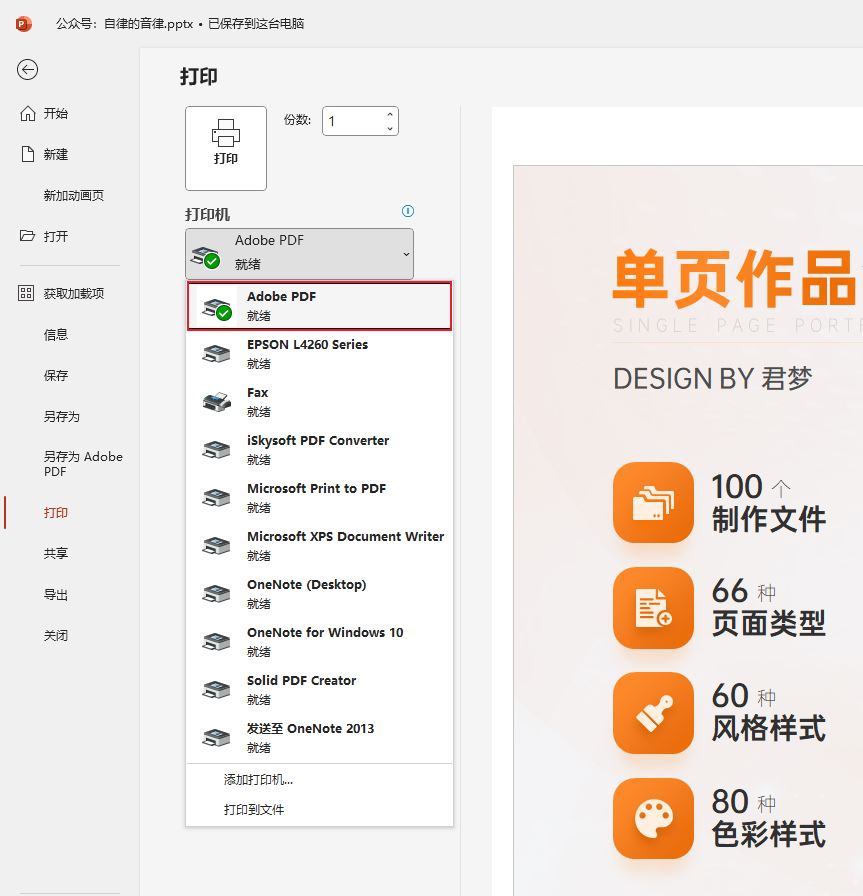Pick the iSkysoft PDF Converter printer icon
Viewport: 863px width, 896px height.
pos(216,449)
